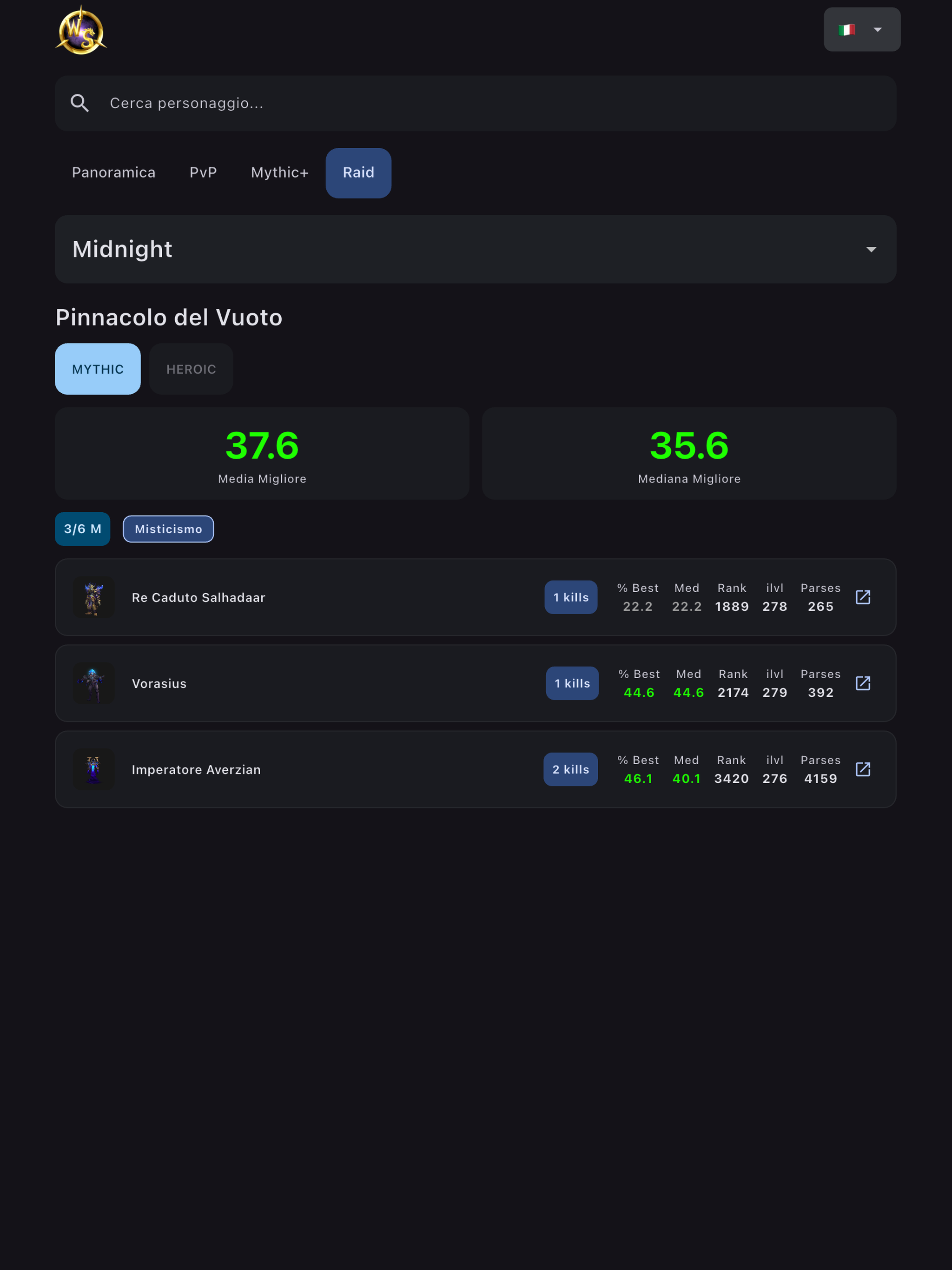Switch to the Panoramica tab
Image resolution: width=952 pixels, height=1270 pixels.
pos(114,173)
